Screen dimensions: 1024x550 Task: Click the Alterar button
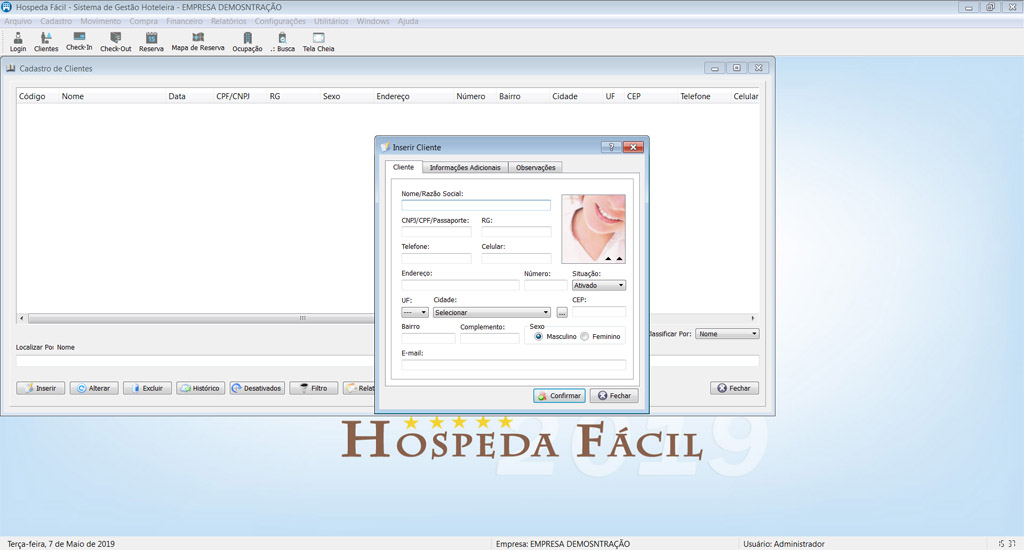pos(94,388)
